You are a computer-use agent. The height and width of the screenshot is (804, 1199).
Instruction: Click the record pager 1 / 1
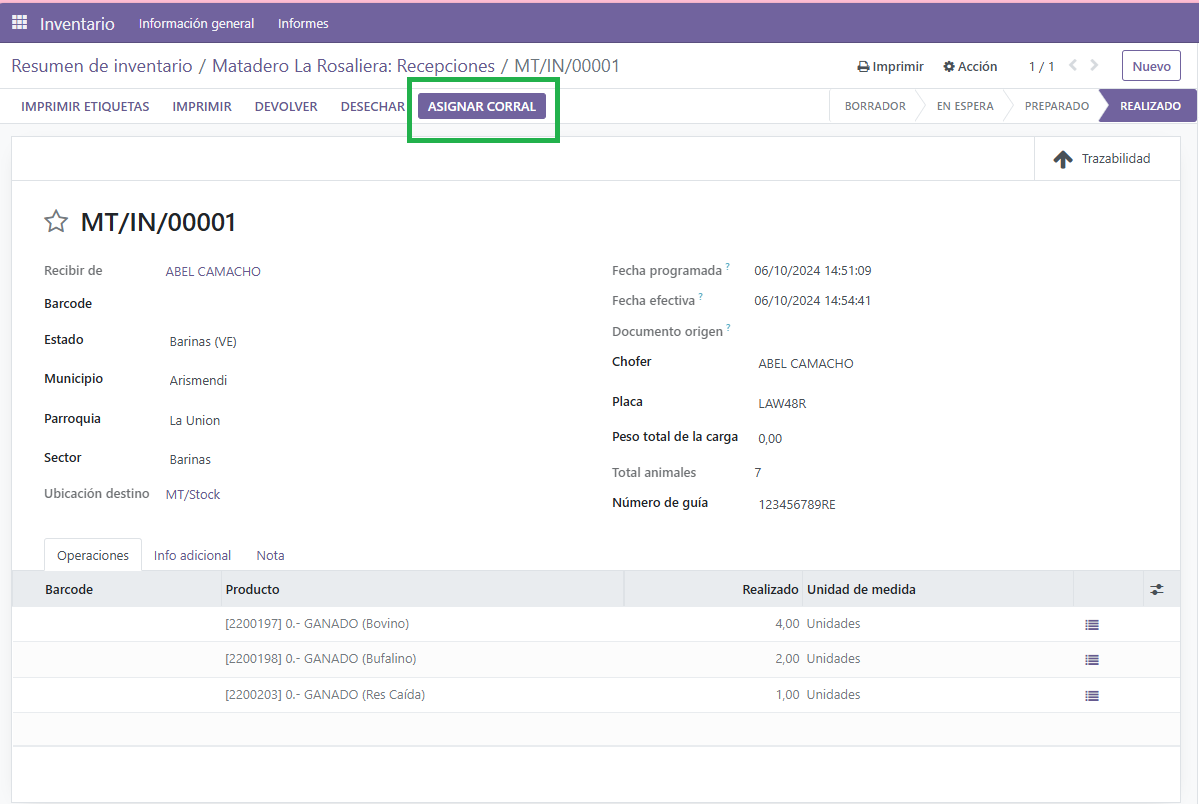coord(1041,67)
